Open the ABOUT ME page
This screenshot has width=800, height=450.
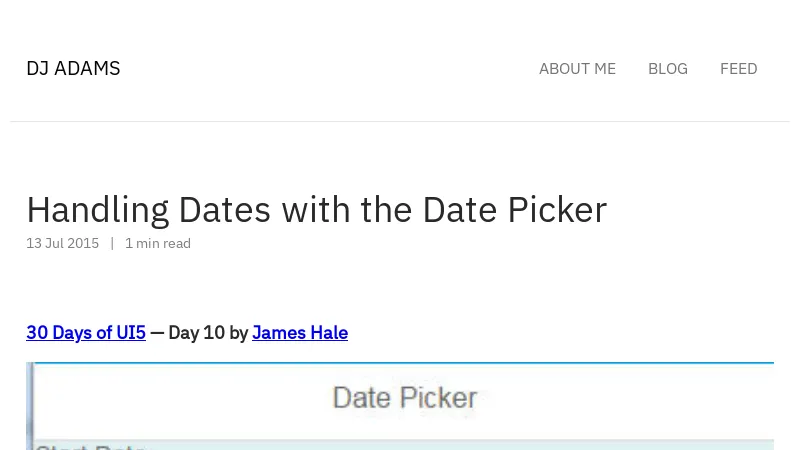[x=577, y=69]
